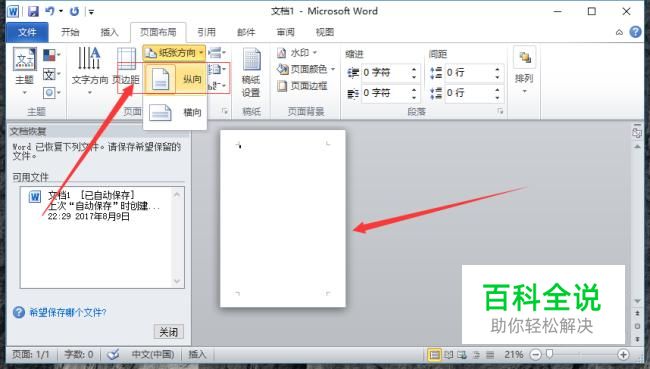Increase left indent with up arrow
This screenshot has width=650, height=369.
click(414, 69)
